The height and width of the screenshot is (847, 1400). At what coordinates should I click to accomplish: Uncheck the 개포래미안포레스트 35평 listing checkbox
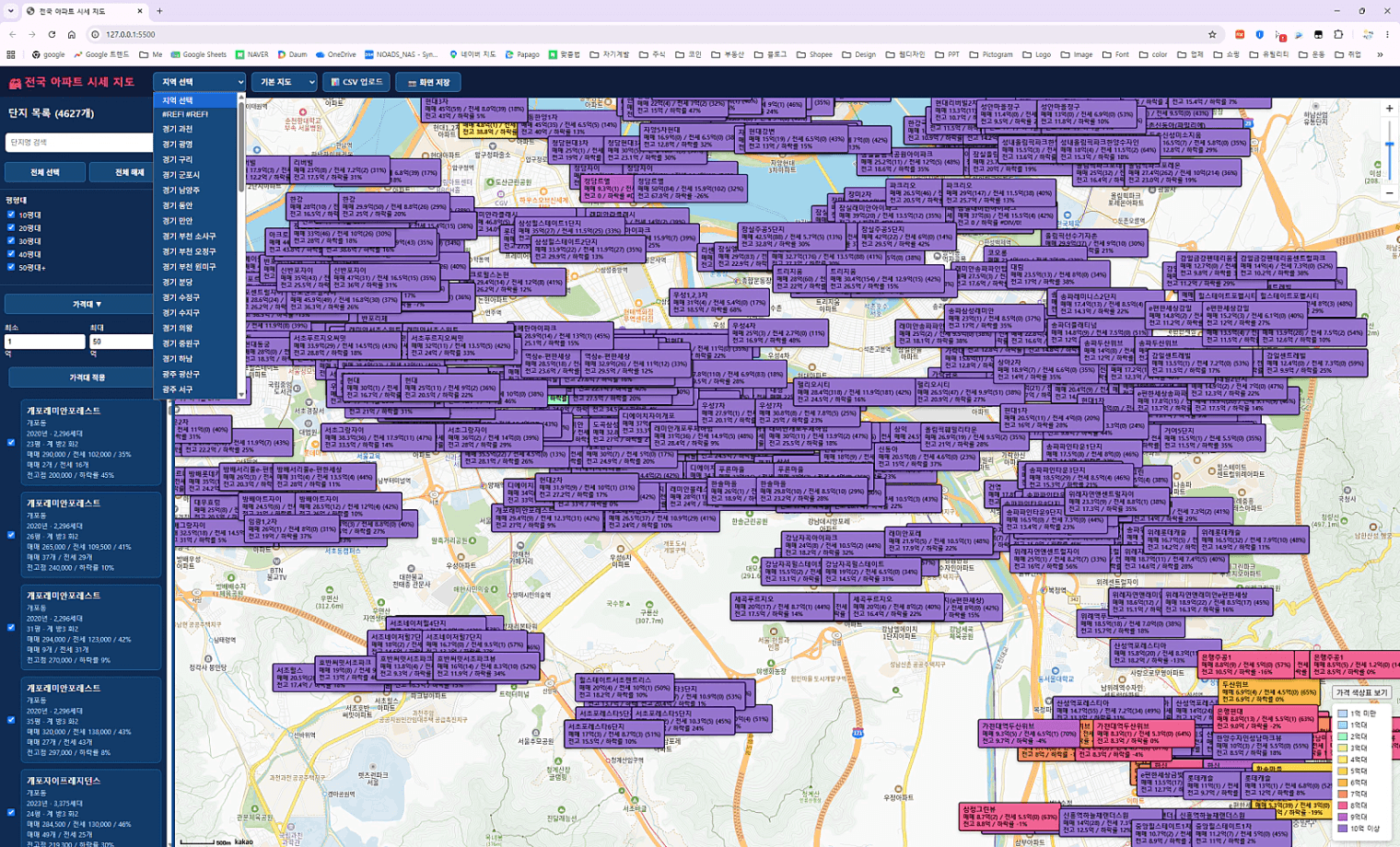coord(11,720)
